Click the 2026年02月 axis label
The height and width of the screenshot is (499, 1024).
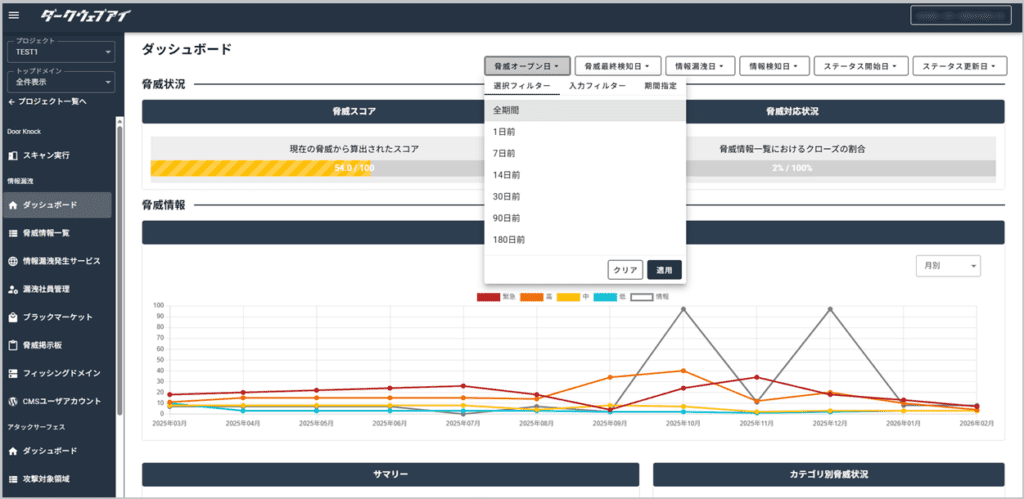point(977,423)
